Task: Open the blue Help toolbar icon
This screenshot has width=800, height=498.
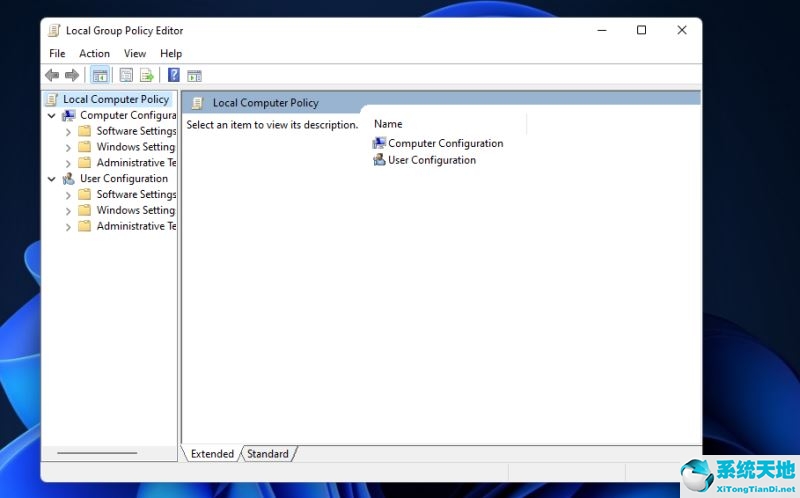Action: coord(173,75)
